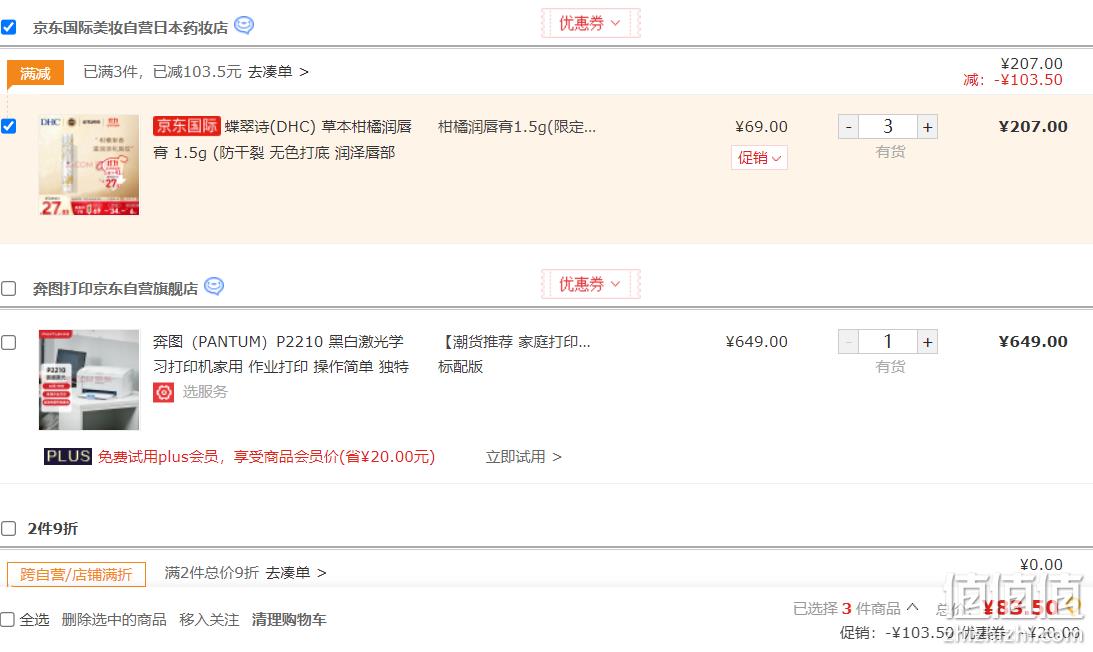Expand the 促销 dropdown under ¥69.00
Viewport: 1093px width, 652px height.
pyautogui.click(x=759, y=158)
